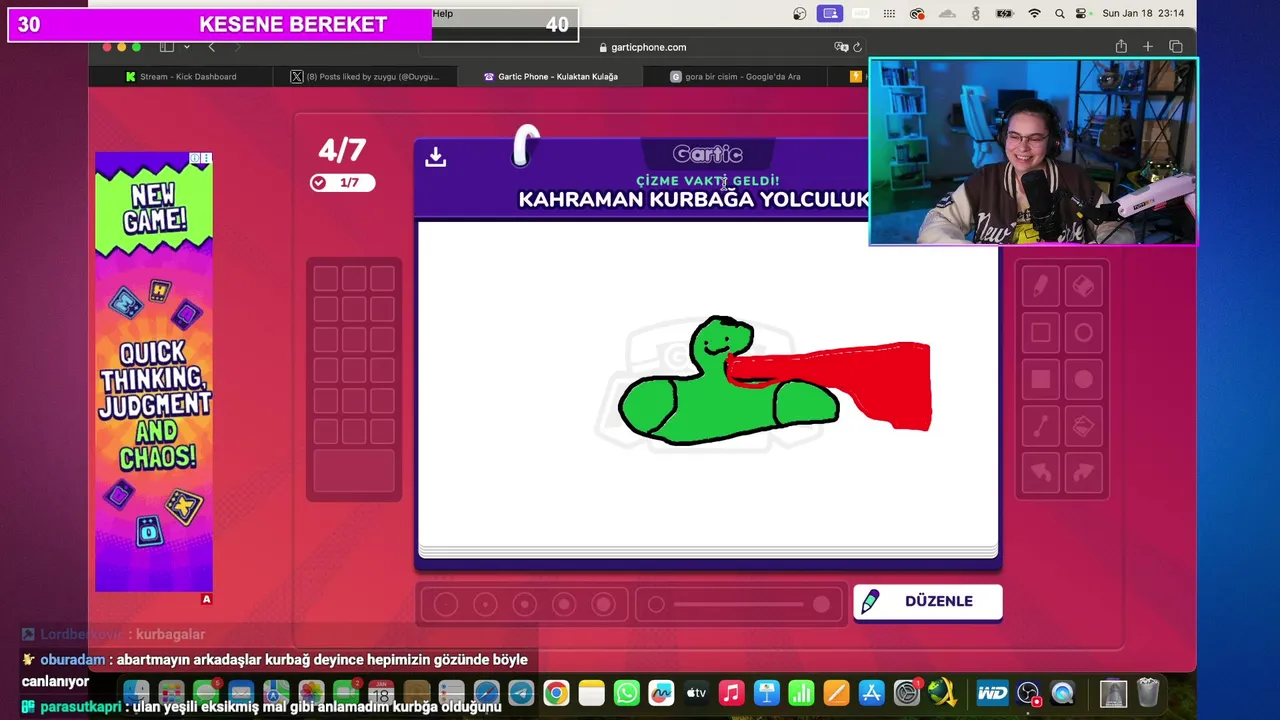Download the drawing with the download icon
Viewport: 1280px width, 720px height.
[435, 157]
